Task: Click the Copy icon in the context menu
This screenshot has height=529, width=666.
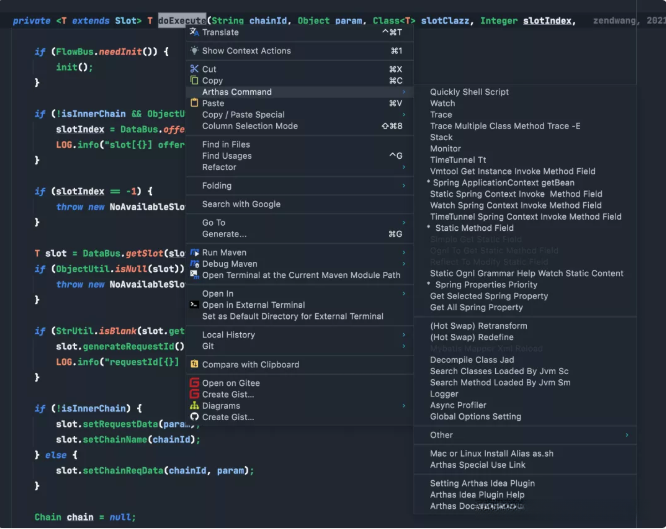Action: pos(194,81)
